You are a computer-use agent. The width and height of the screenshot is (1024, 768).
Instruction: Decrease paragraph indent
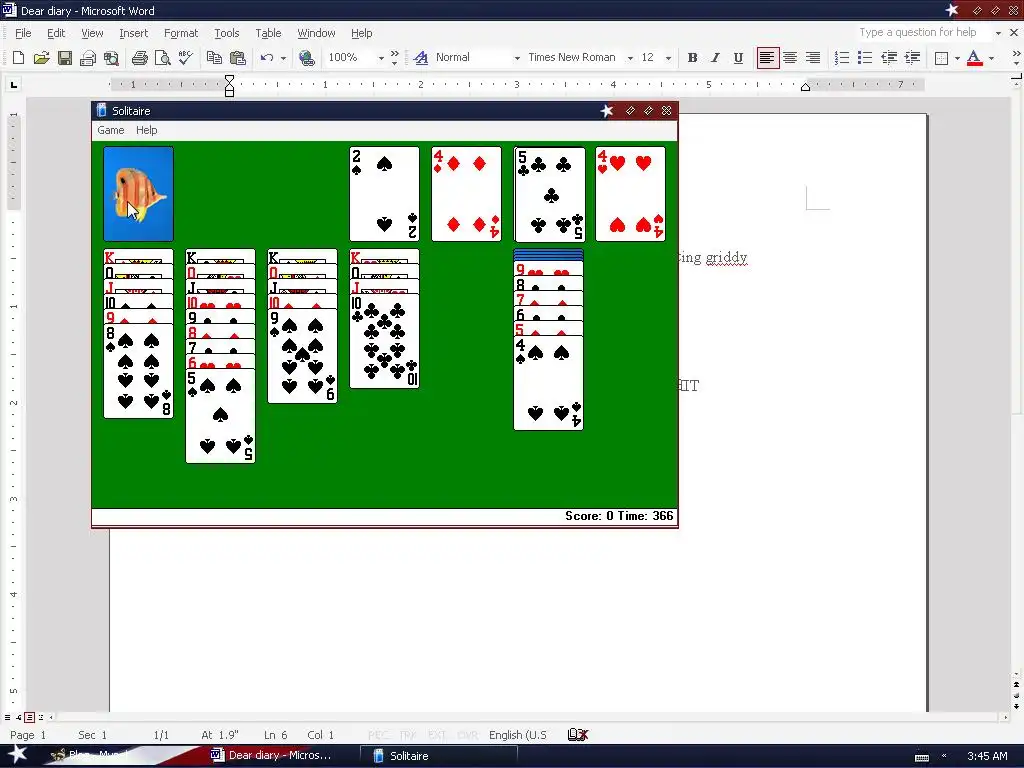tap(888, 57)
